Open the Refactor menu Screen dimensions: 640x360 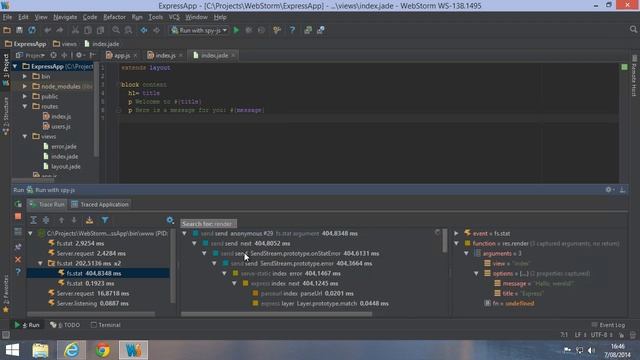[114, 17]
